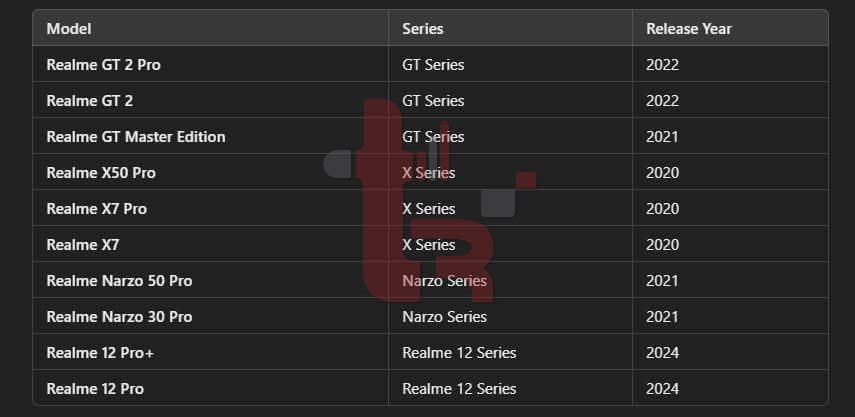The width and height of the screenshot is (855, 417).
Task: Click 2021 year for GT Master Edition
Action: coord(662,136)
